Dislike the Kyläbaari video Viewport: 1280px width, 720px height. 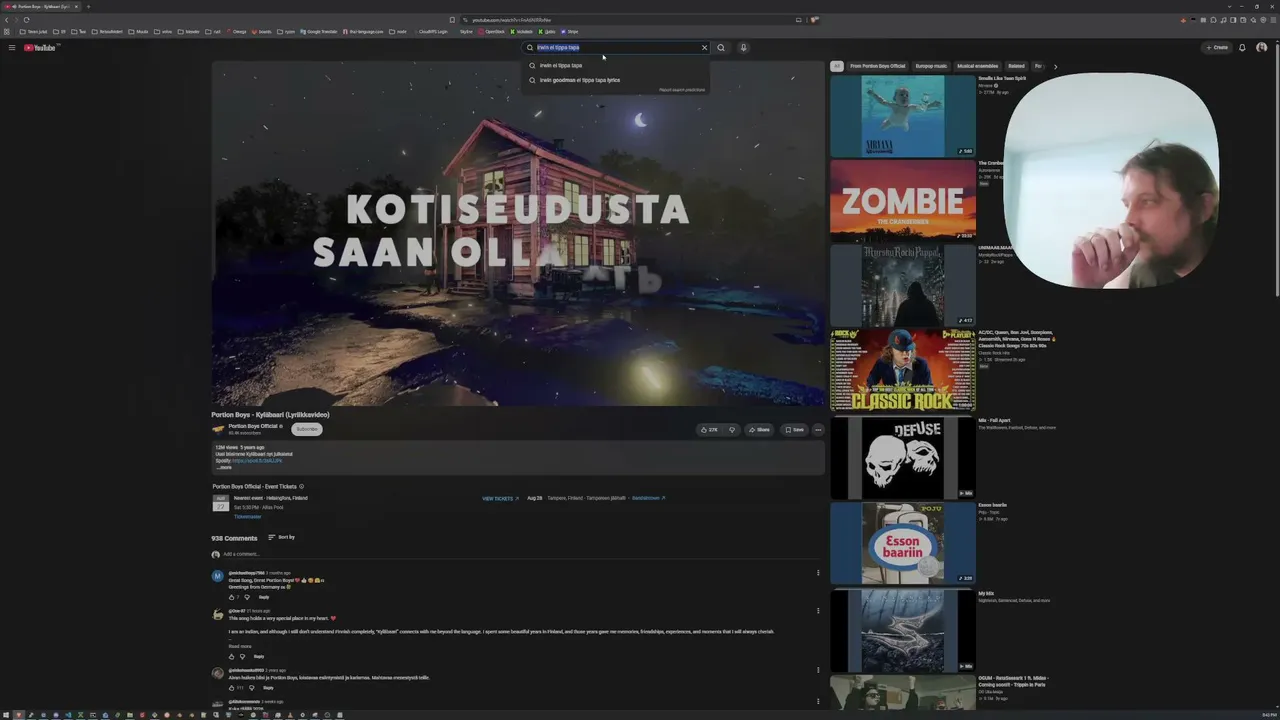click(x=732, y=430)
